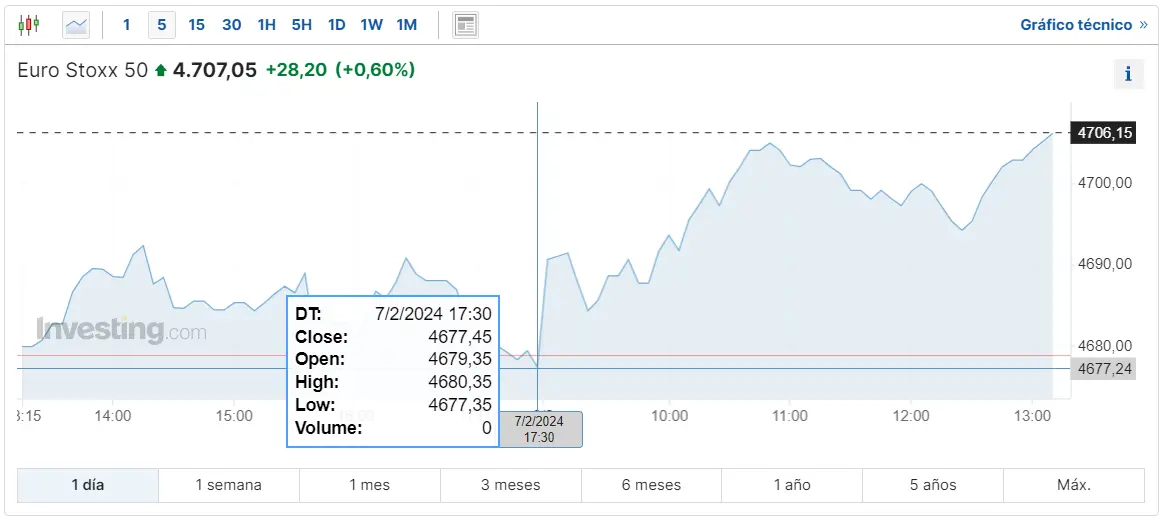Switch to 1 semana range
This screenshot has height=523, width=1163.
(229, 485)
